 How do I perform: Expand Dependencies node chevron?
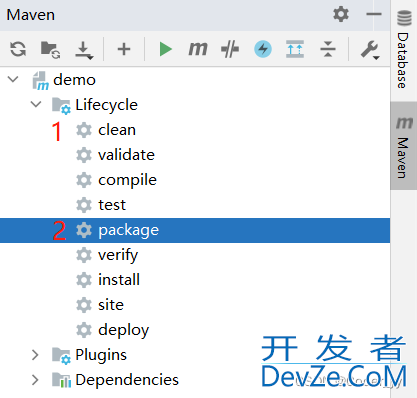click(x=35, y=380)
